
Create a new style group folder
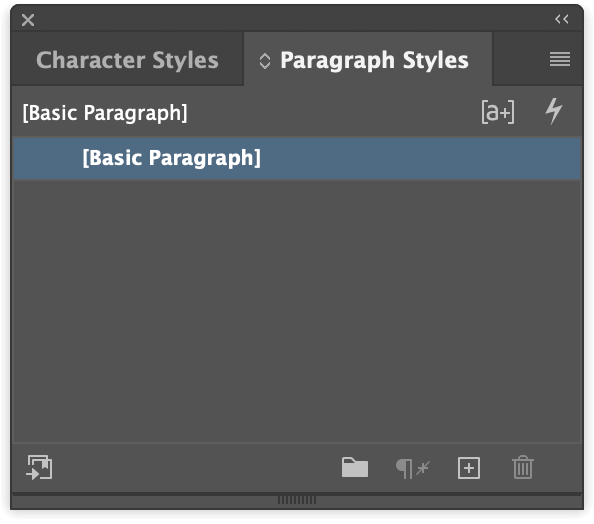[x=355, y=468]
